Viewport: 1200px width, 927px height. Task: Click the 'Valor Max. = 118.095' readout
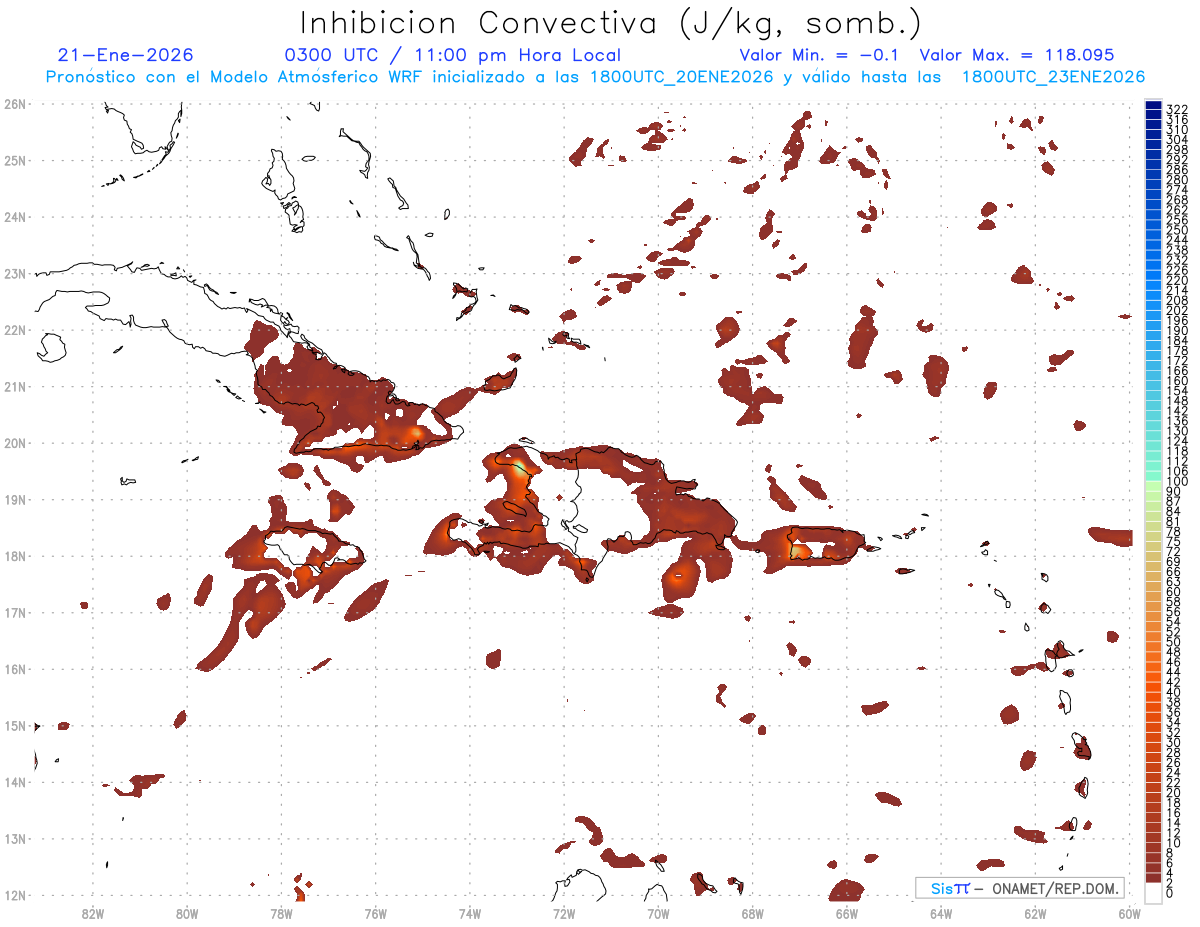click(1016, 55)
